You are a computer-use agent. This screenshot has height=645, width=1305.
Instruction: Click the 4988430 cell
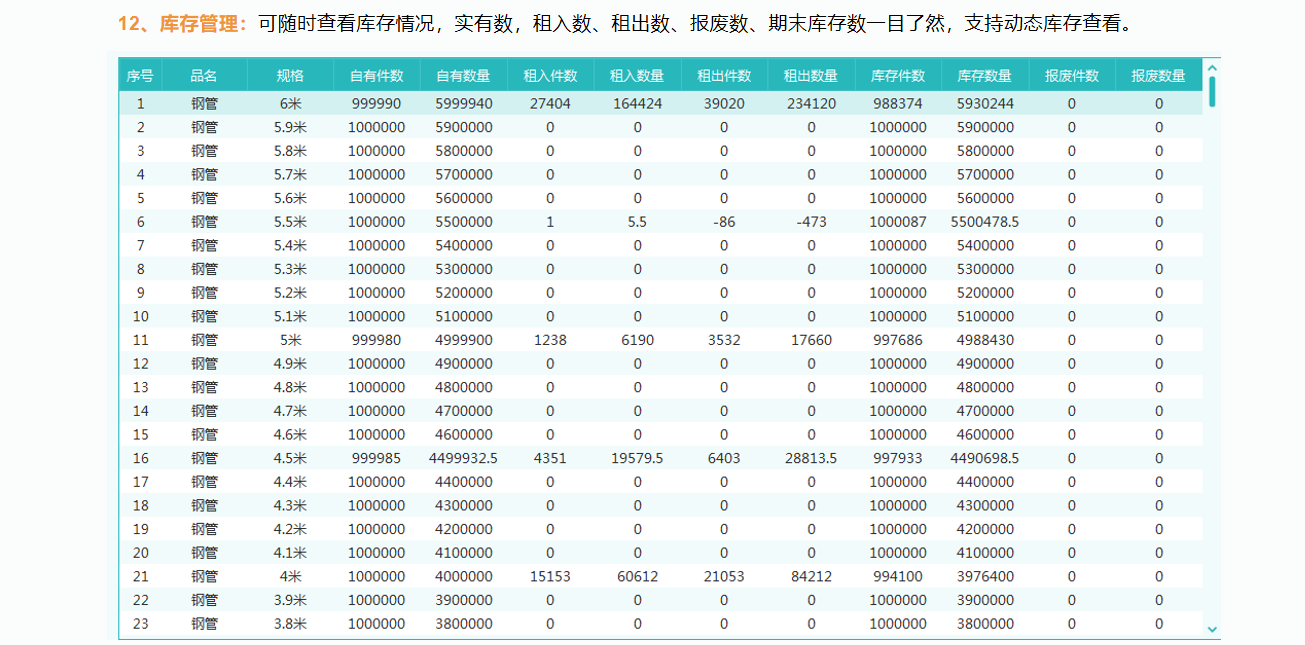pos(985,340)
